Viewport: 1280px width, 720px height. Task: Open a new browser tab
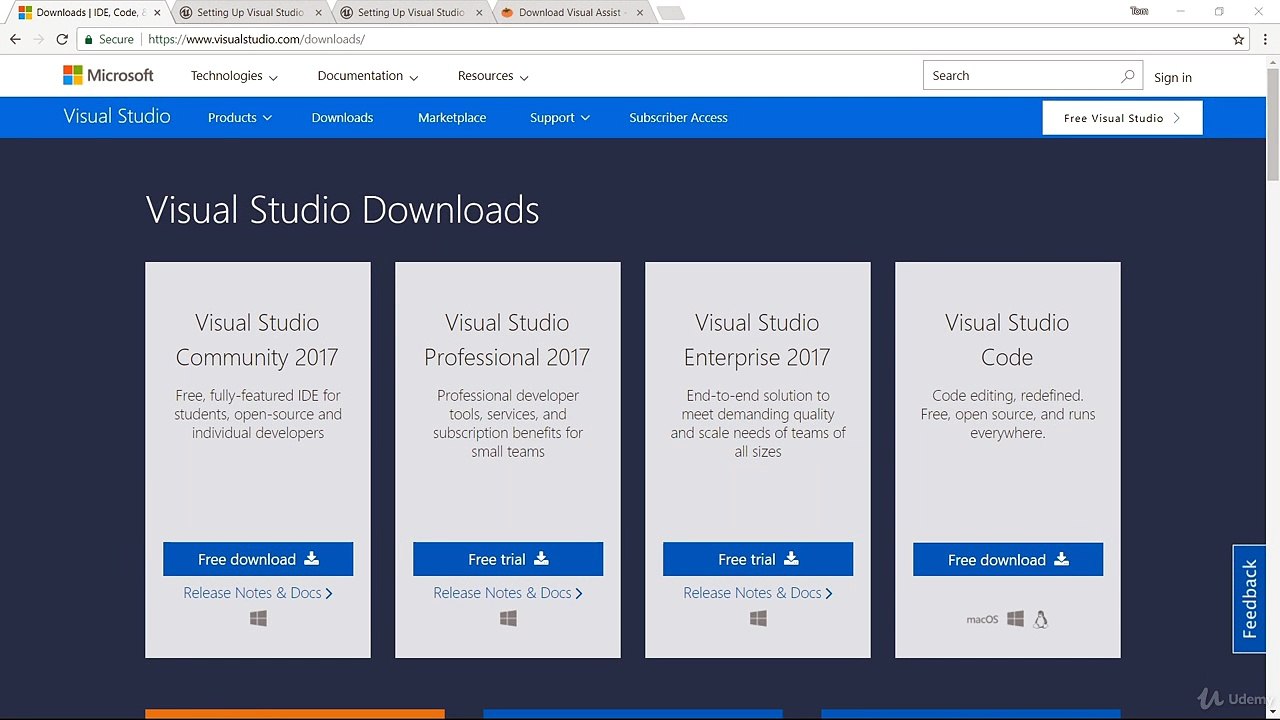click(x=671, y=13)
